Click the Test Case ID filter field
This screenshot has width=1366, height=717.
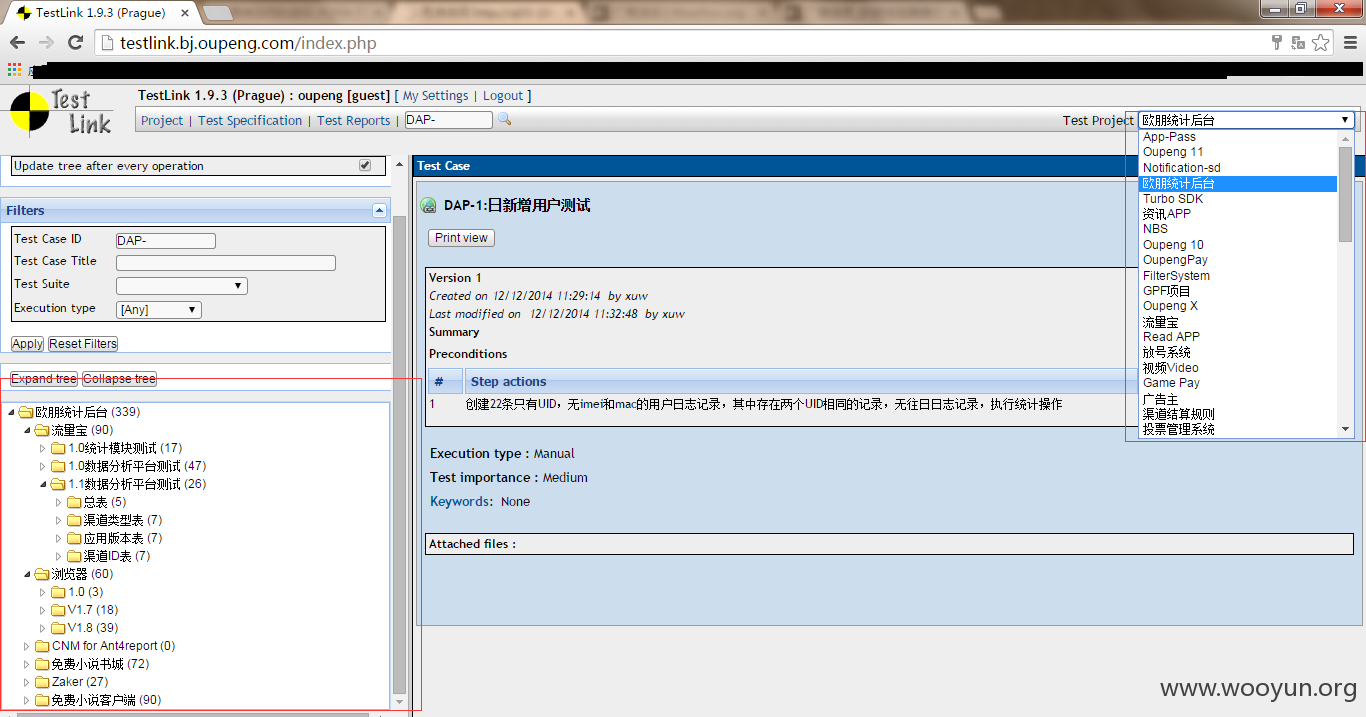tap(166, 241)
